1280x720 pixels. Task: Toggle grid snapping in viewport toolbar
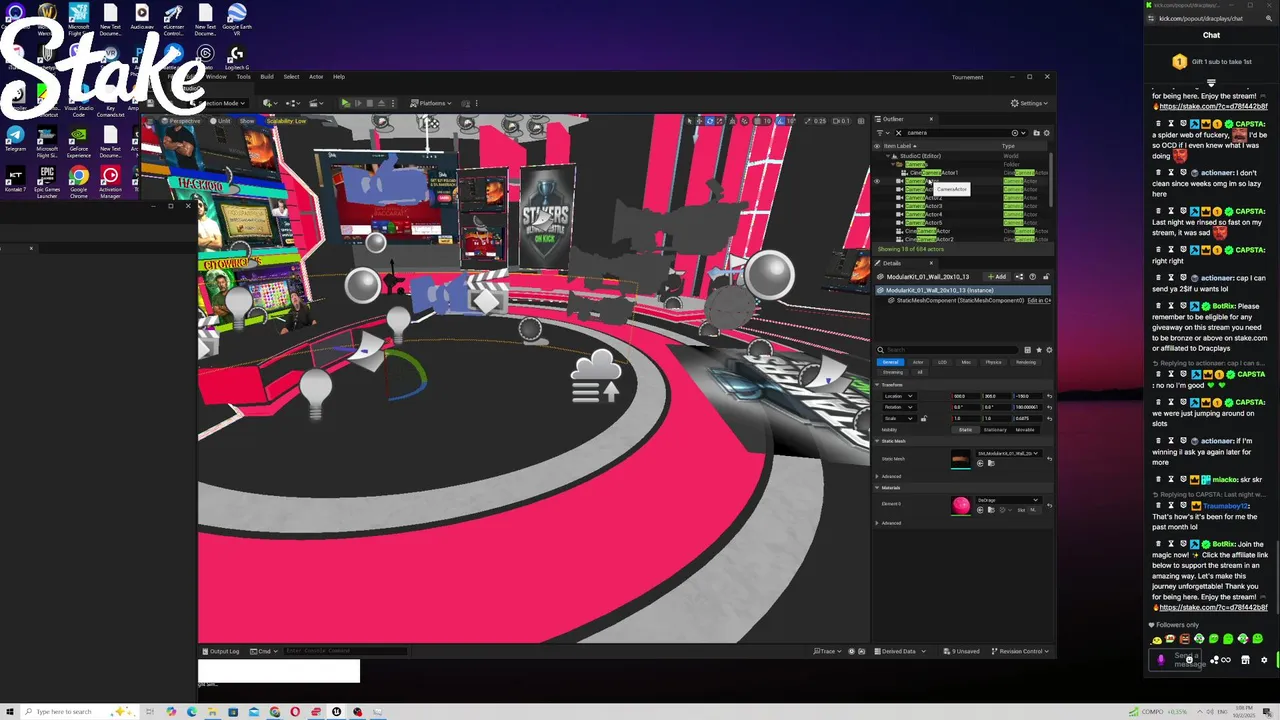pyautogui.click(x=758, y=121)
